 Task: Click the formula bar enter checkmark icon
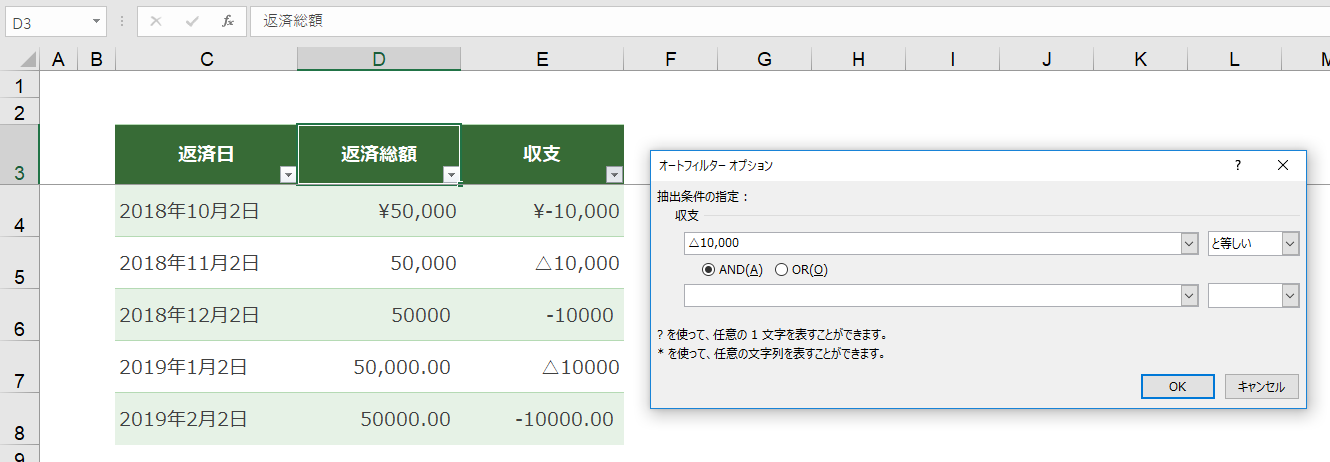click(192, 21)
